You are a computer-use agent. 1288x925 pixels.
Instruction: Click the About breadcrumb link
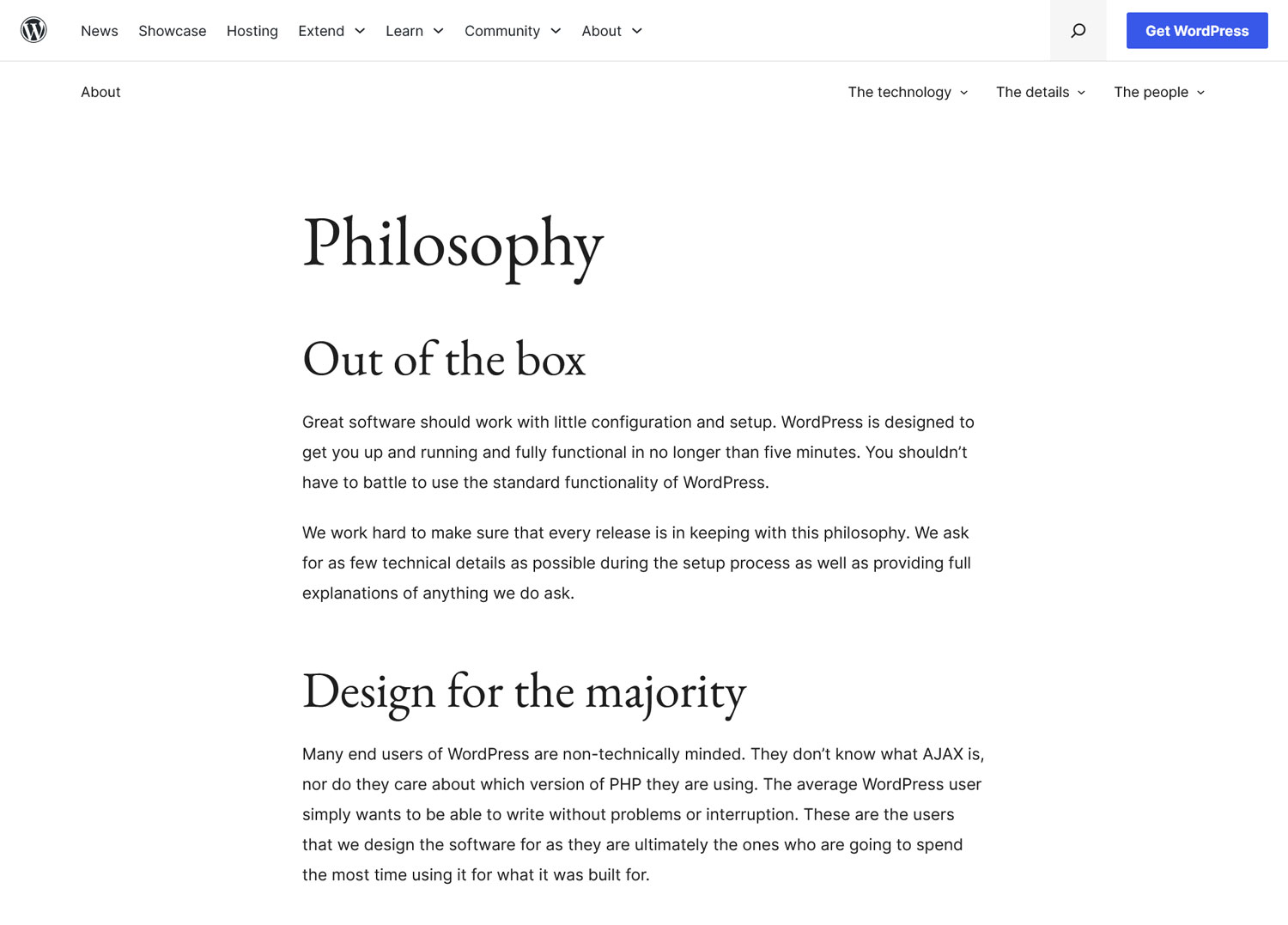click(100, 92)
